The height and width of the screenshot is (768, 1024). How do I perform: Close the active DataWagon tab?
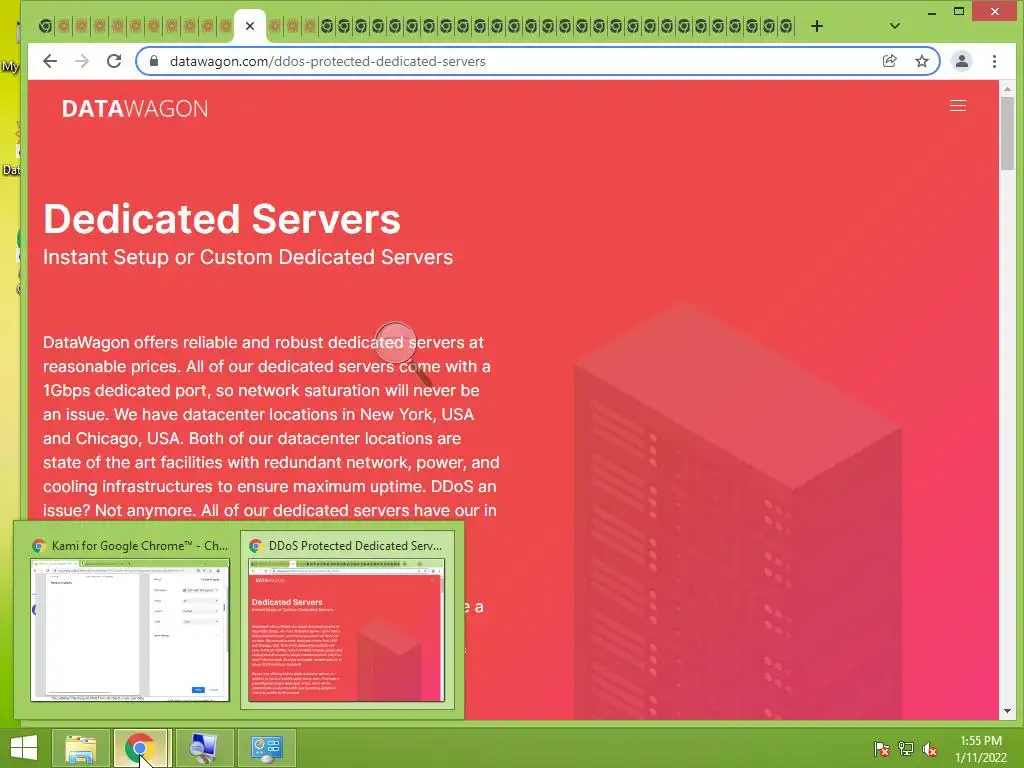(249, 26)
